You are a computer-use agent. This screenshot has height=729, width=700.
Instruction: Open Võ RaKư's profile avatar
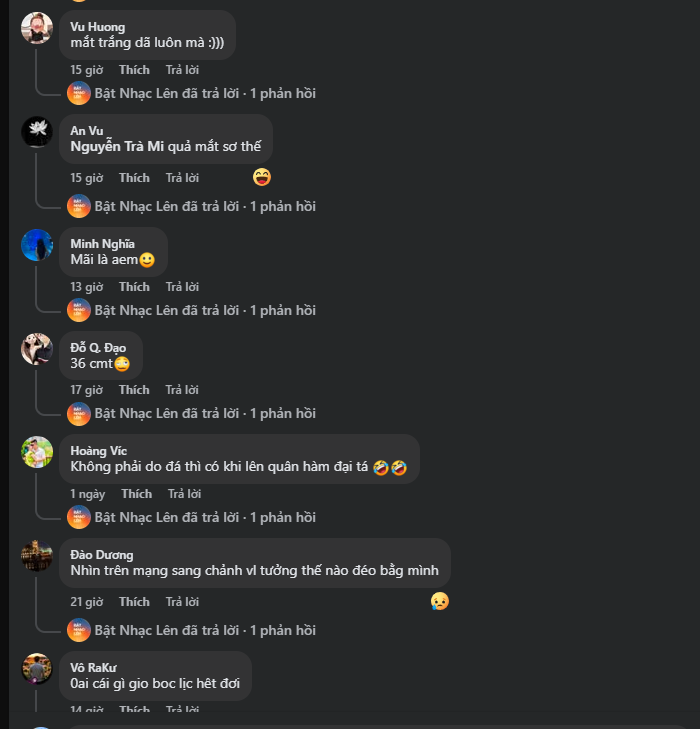(x=37, y=669)
